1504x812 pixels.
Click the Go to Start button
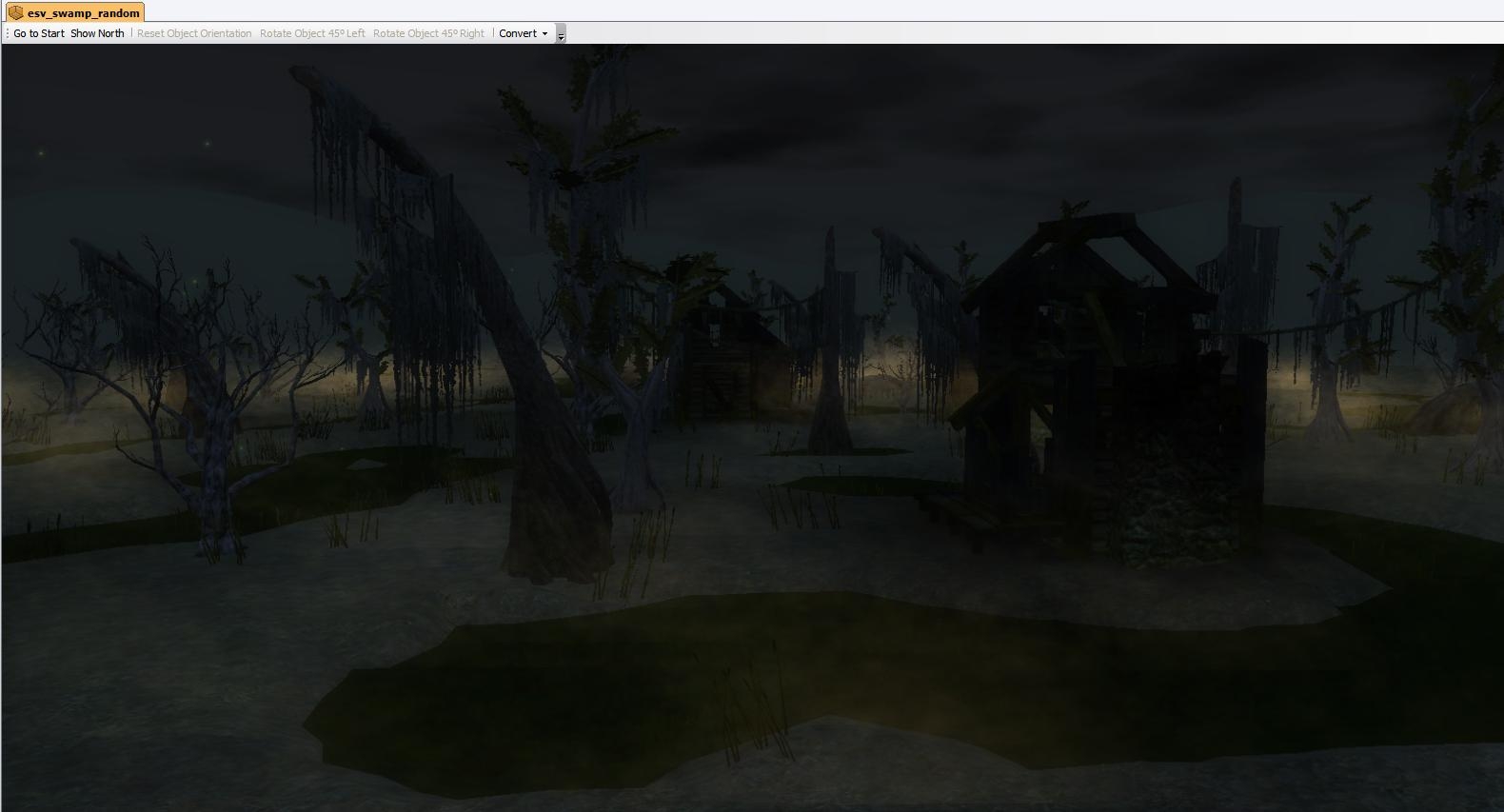pyautogui.click(x=39, y=33)
